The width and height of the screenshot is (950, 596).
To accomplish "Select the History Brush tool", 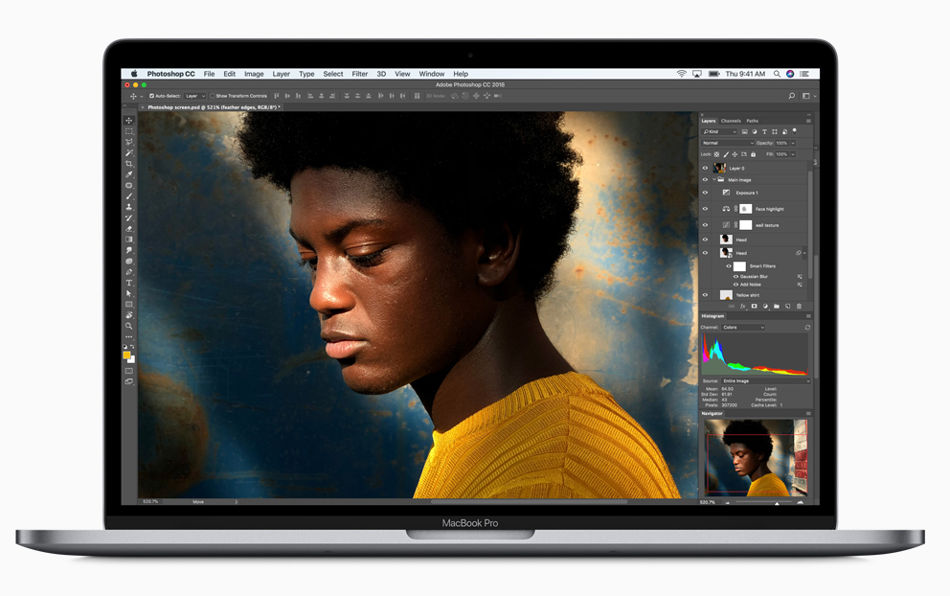I will [128, 218].
